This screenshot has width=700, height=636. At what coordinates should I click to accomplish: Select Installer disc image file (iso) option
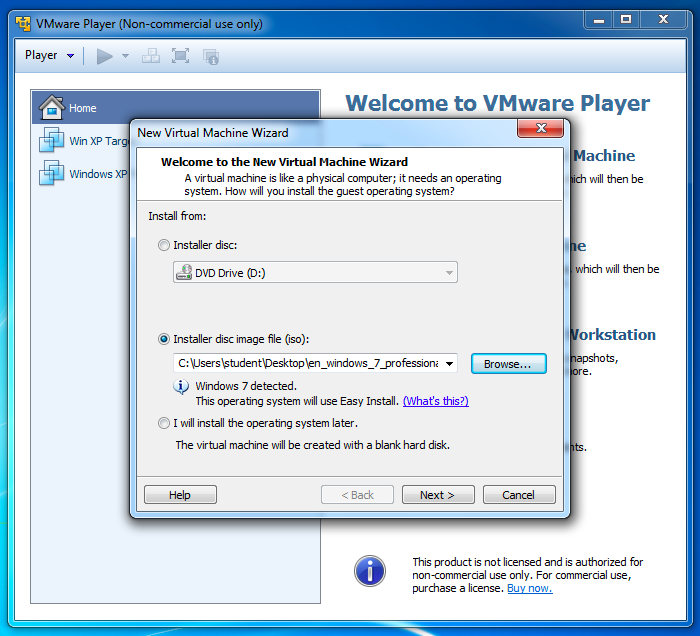pos(164,339)
